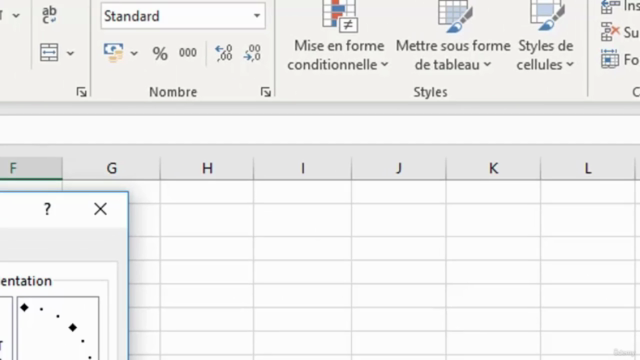Close the dialog with the X button

click(x=100, y=209)
